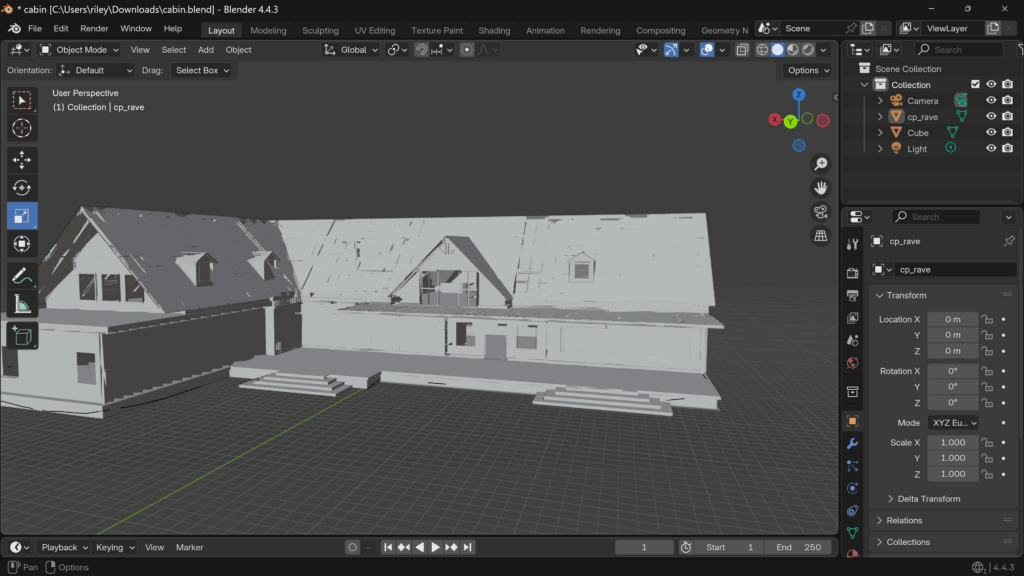Viewport: 1024px width, 576px height.
Task: Open rotation Mode XYZ Euler dropdown
Action: pos(953,423)
